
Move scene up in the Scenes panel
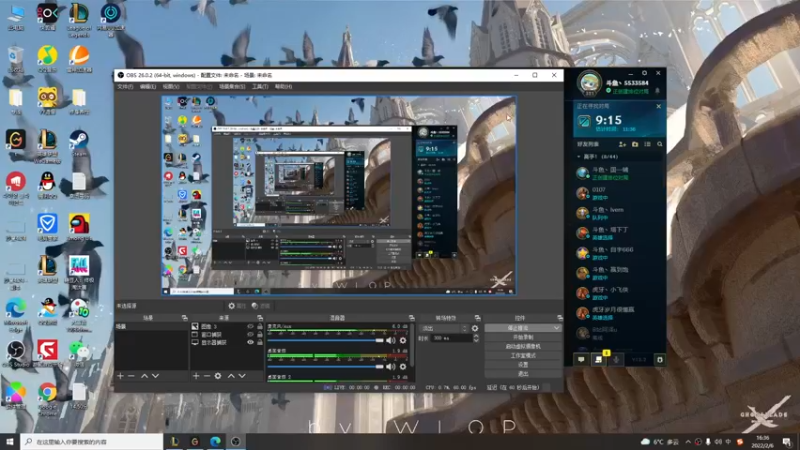point(144,376)
